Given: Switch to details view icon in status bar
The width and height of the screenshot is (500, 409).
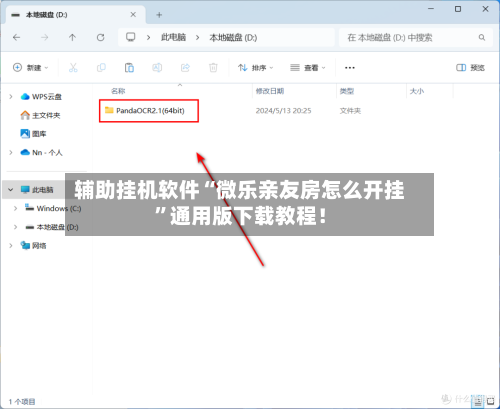Looking at the screenshot, I should pos(478,401).
